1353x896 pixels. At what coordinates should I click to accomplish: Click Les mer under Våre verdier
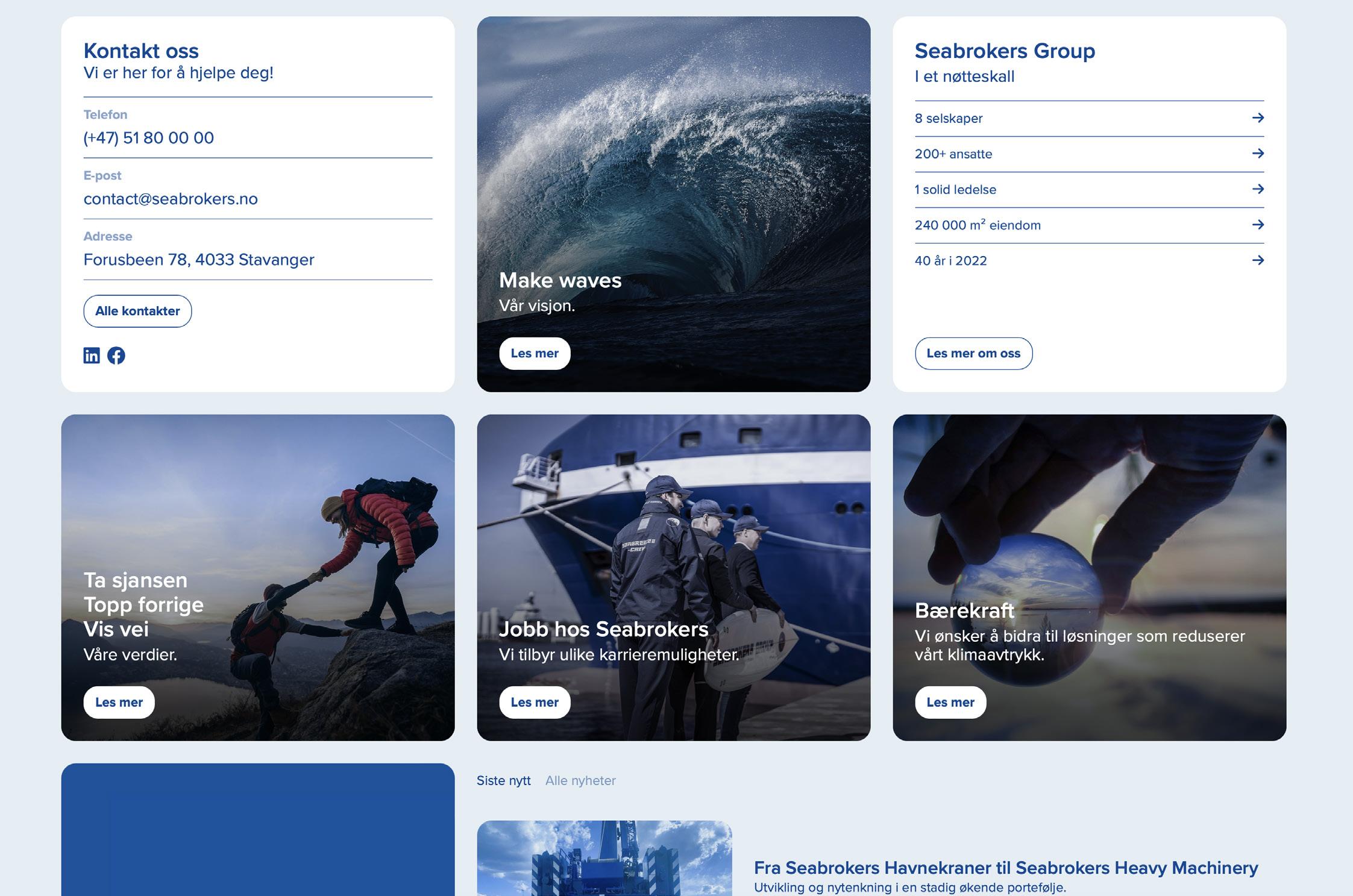coord(119,703)
